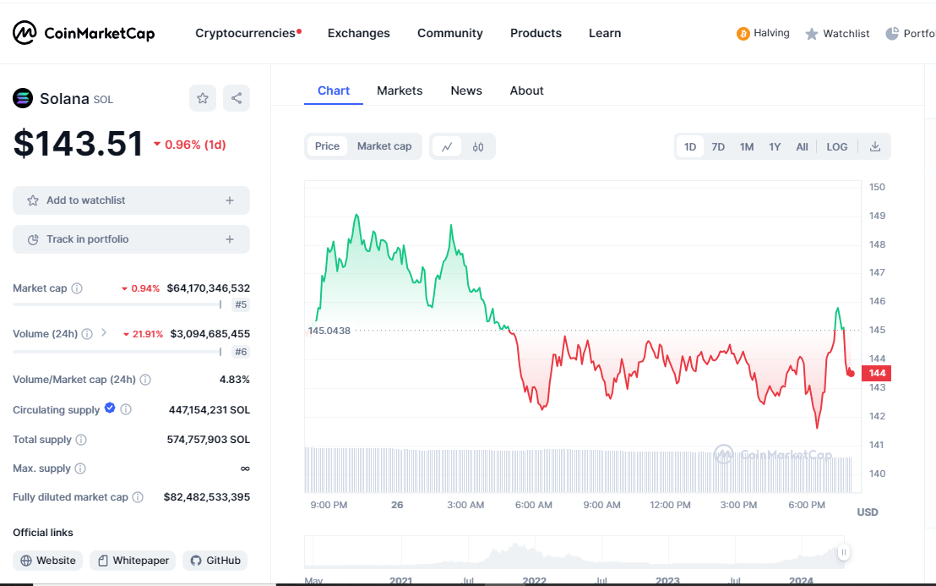Show Total supply info tooltip
Viewport: 936px width, 586px height.
81,439
